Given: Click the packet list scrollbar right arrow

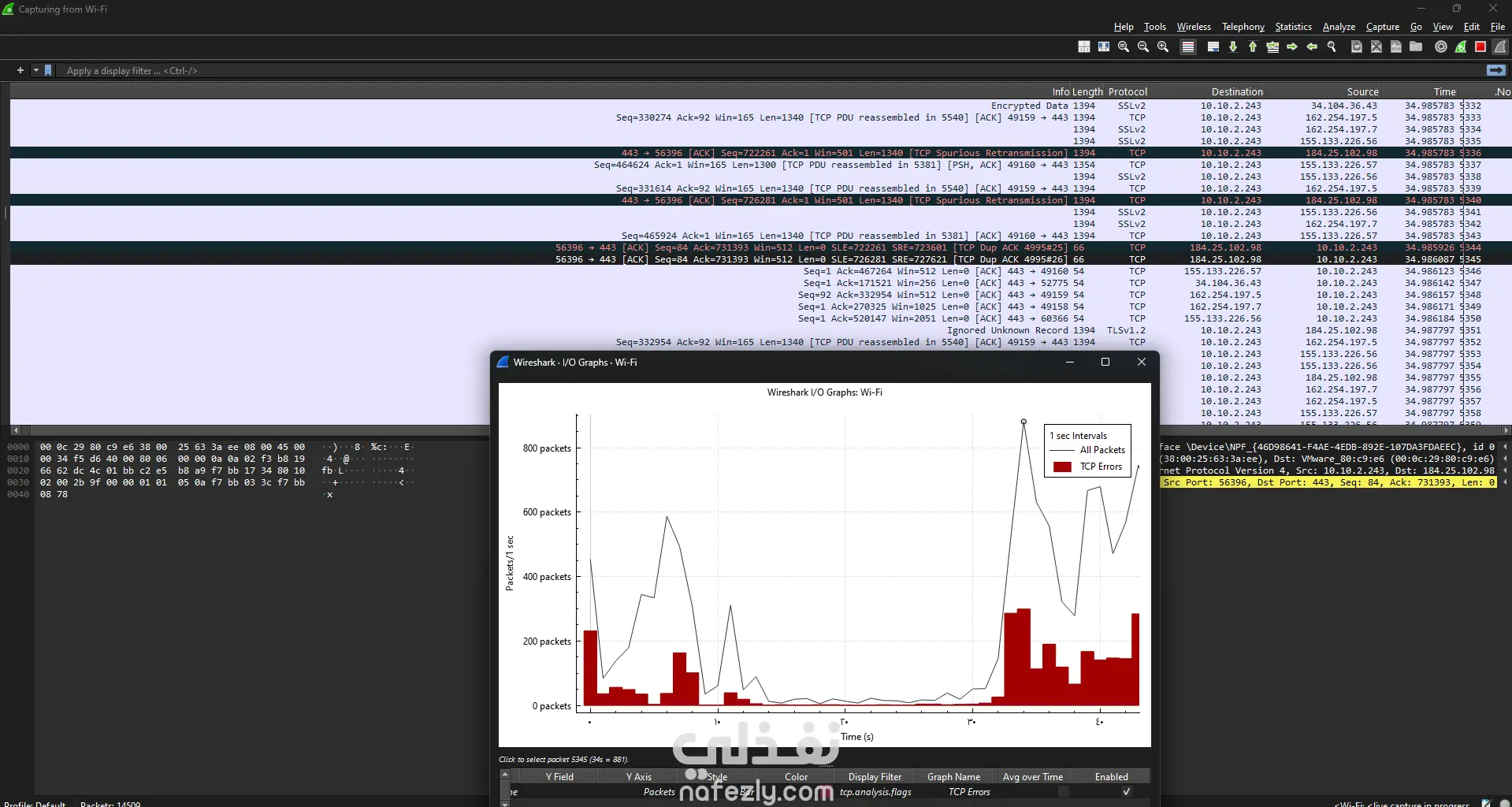Looking at the screenshot, I should pos(1506,430).
